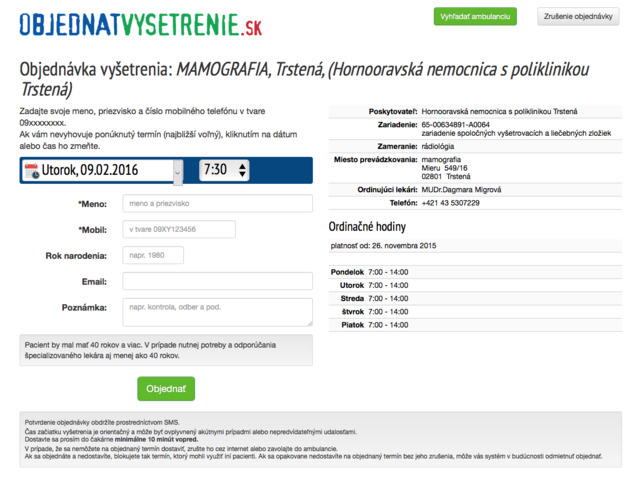This screenshot has height=487, width=640.
Task: Click the 7:30 time selector
Action: pos(224,170)
